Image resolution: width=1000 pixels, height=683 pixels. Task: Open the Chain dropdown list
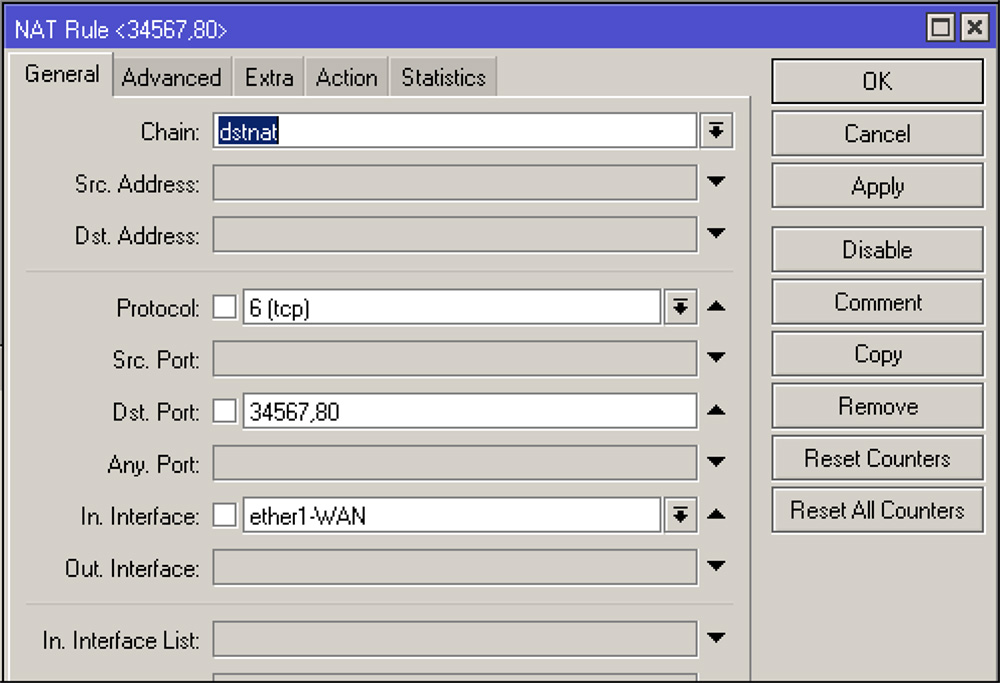716,131
